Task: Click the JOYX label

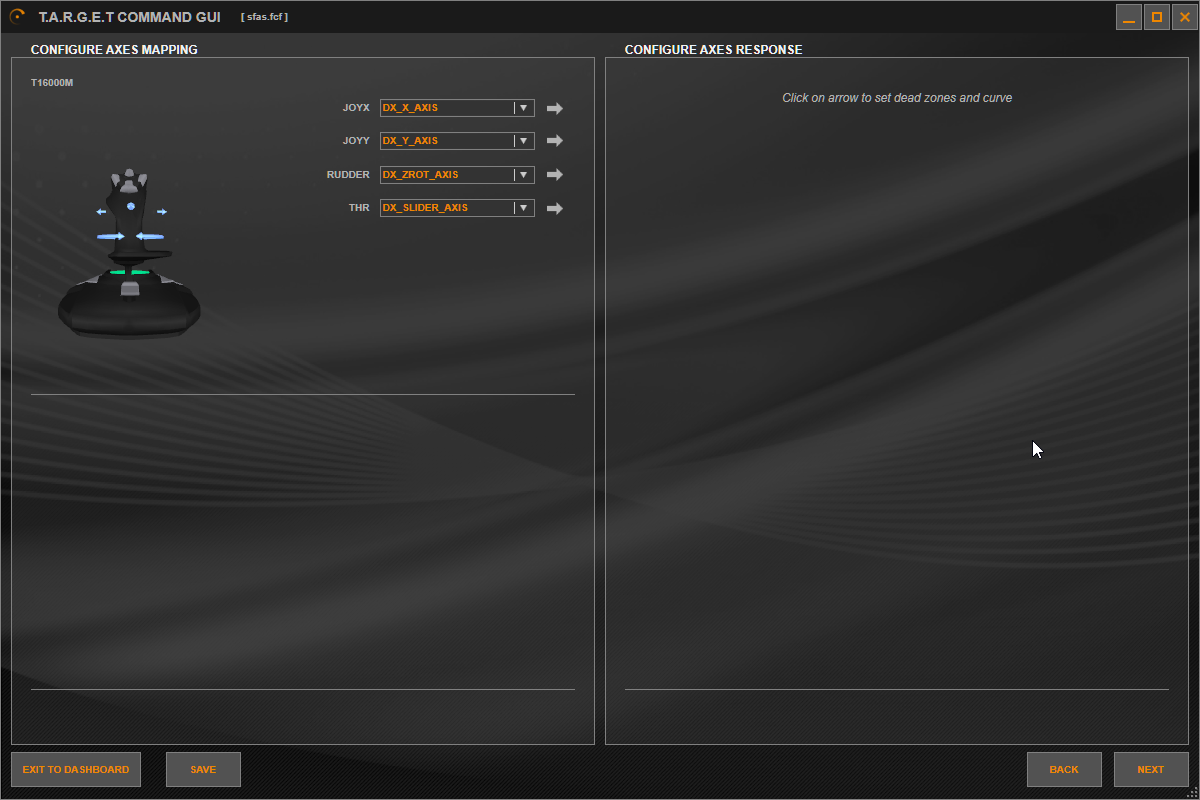Action: [356, 108]
